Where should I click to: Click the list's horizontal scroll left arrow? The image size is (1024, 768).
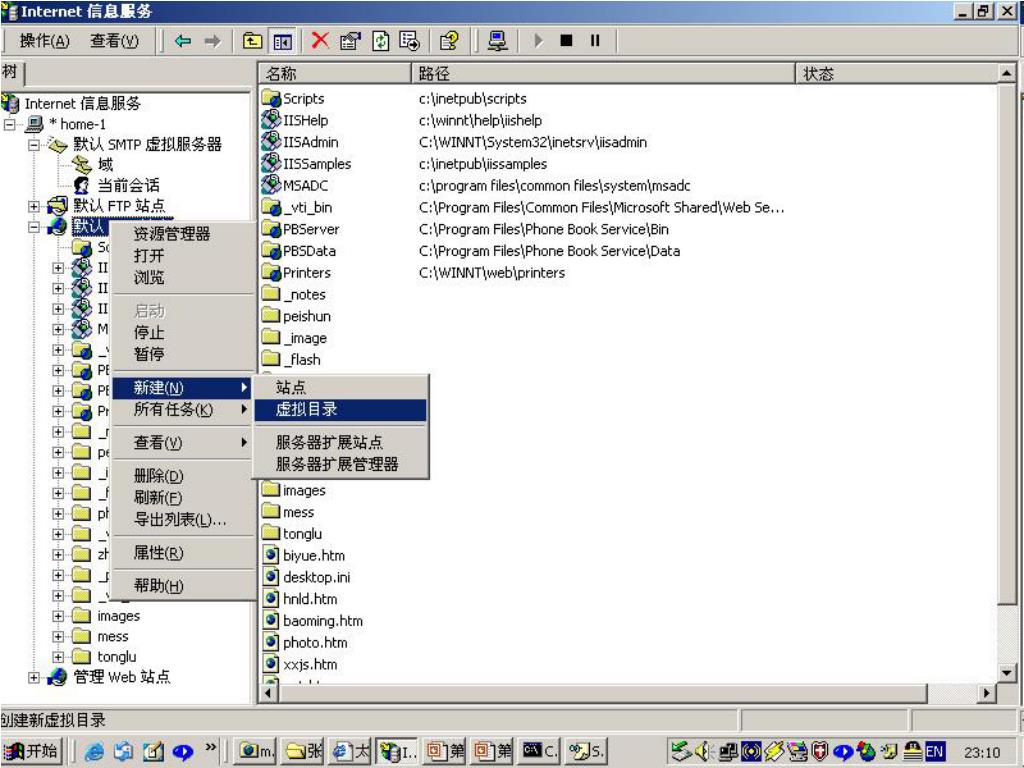tap(268, 693)
